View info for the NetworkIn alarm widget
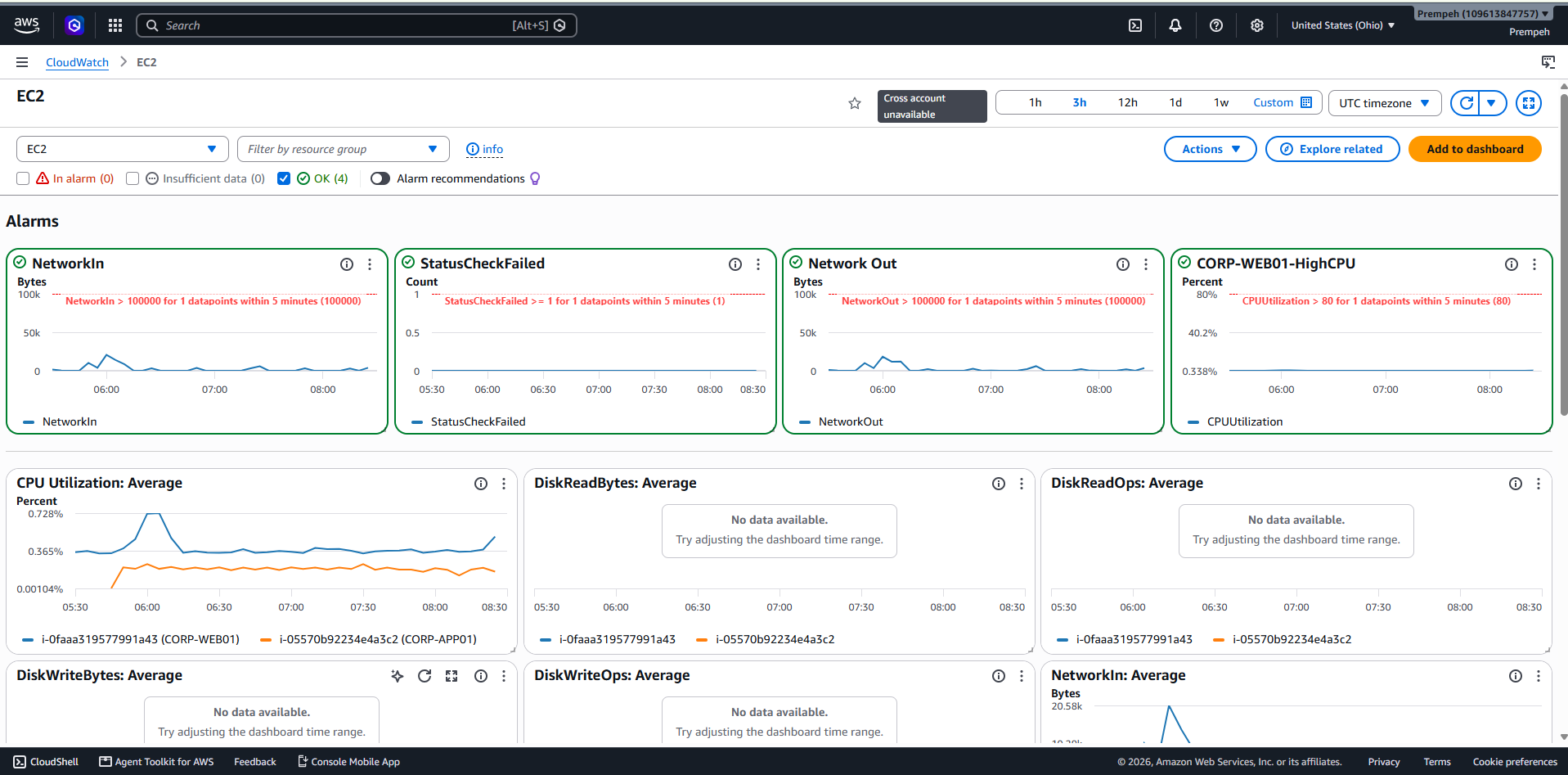Image resolution: width=1568 pixels, height=775 pixels. [347, 264]
